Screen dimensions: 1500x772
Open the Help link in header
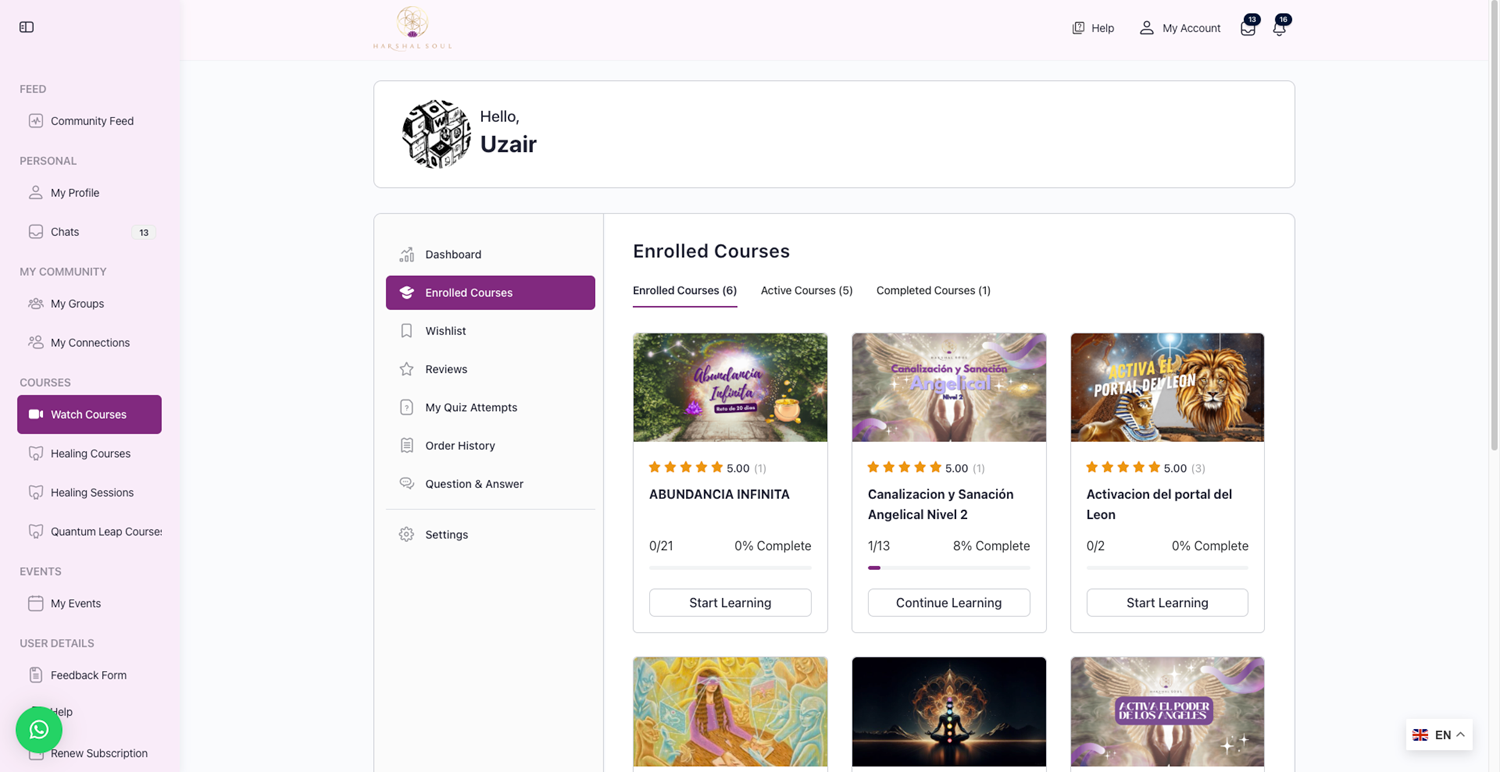1093,28
